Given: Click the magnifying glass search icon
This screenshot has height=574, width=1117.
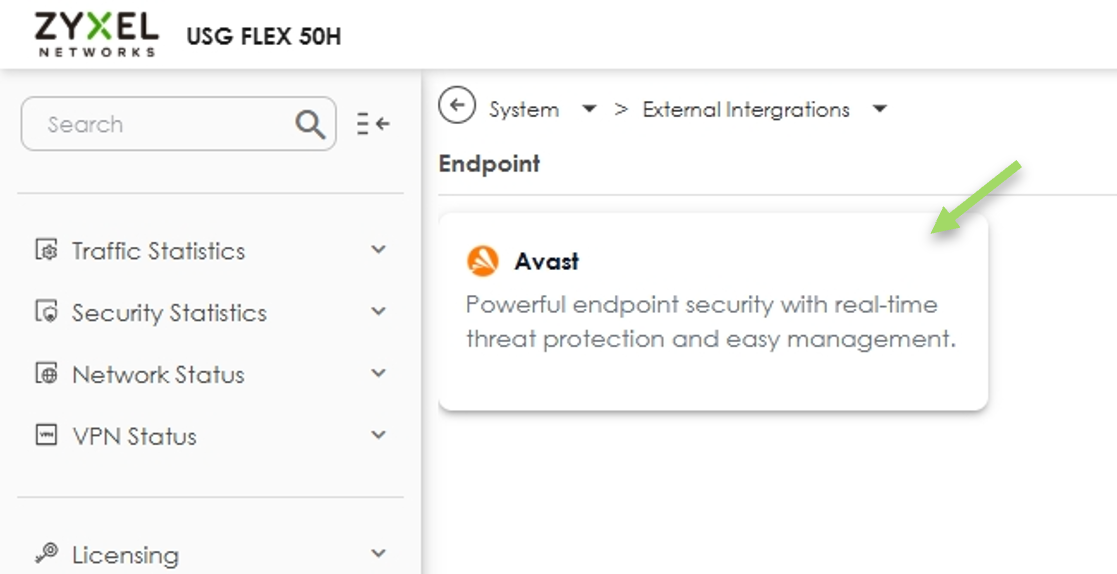Looking at the screenshot, I should point(310,124).
